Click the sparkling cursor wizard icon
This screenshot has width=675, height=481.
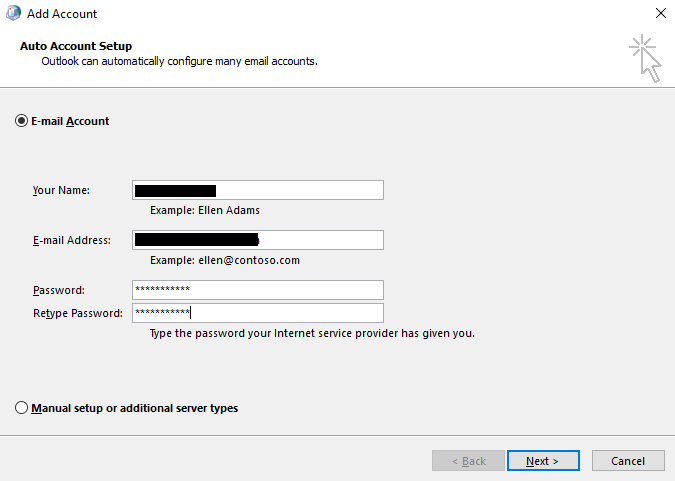tap(645, 58)
